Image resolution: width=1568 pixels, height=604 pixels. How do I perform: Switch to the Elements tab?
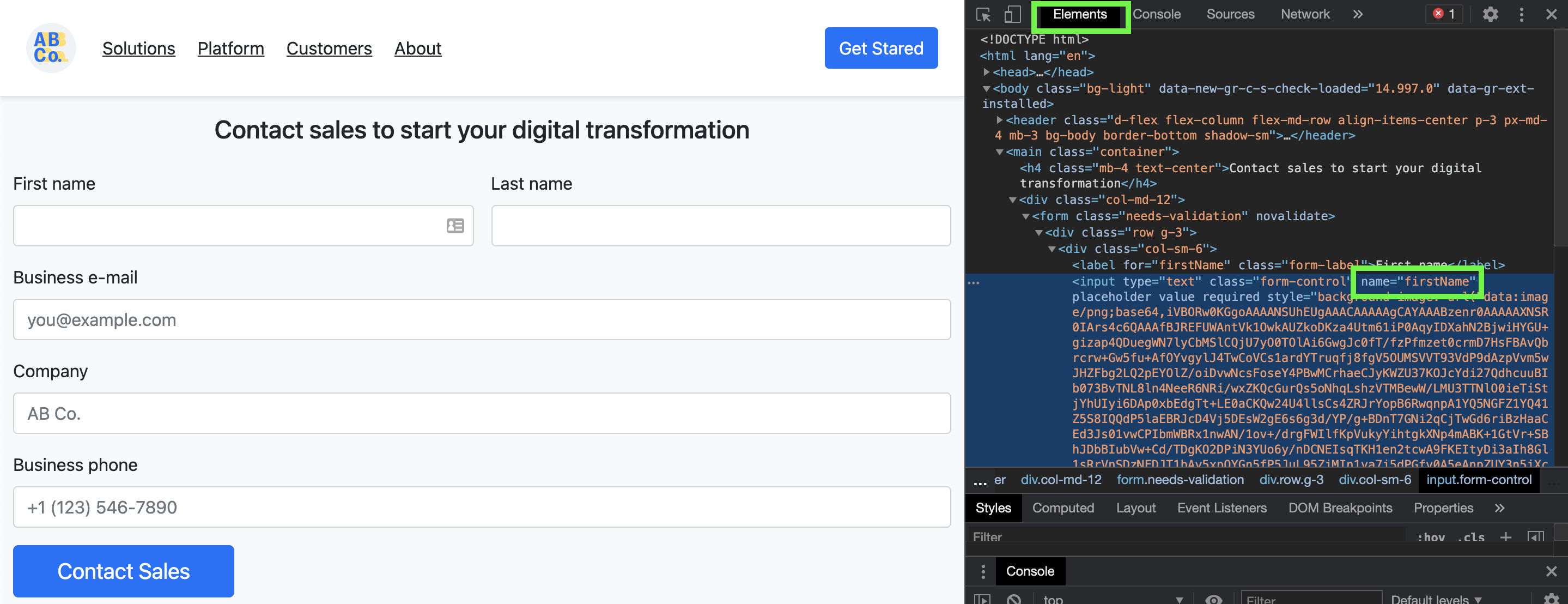1080,14
